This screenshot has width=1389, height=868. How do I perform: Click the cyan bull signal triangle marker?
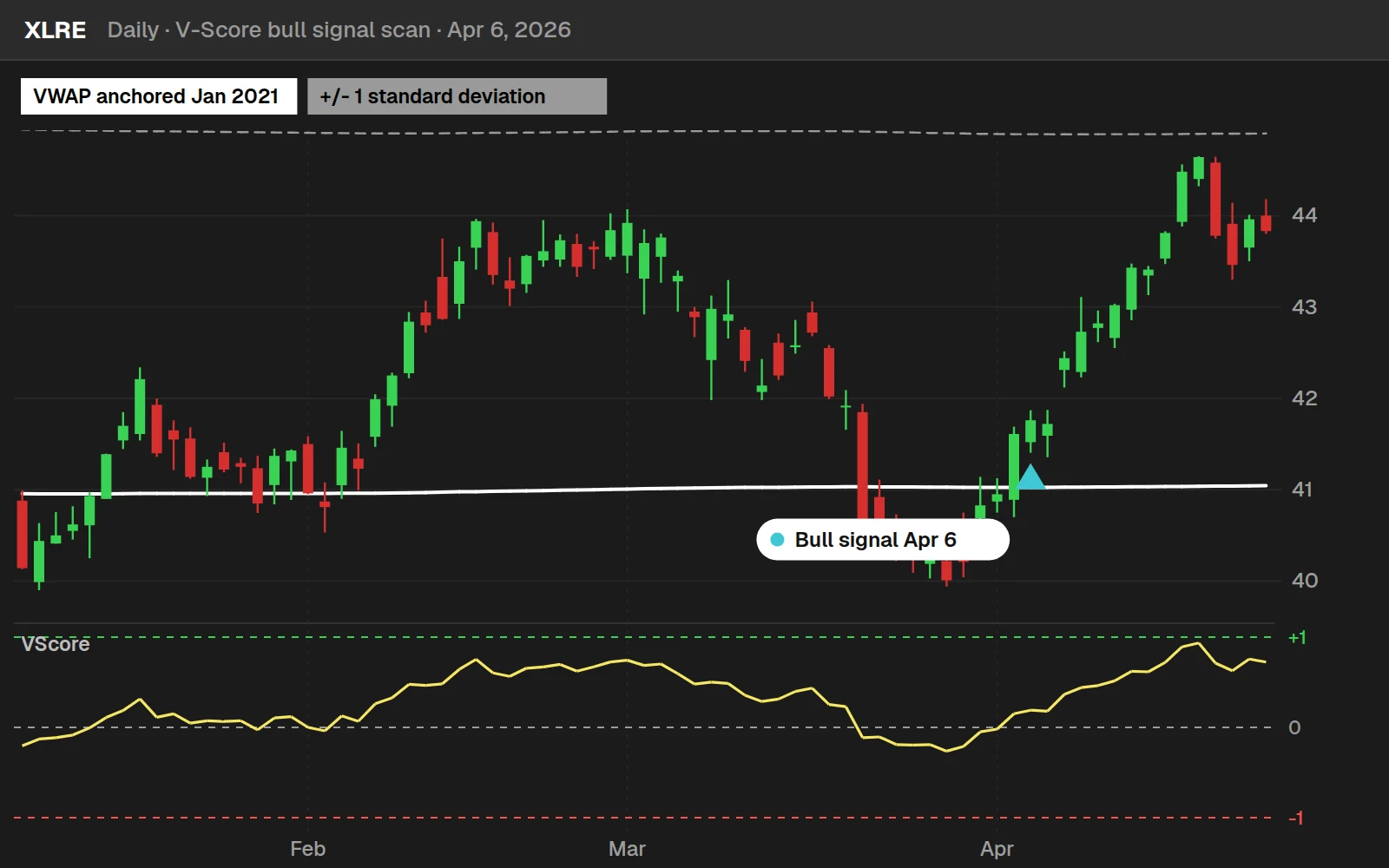[x=1030, y=477]
